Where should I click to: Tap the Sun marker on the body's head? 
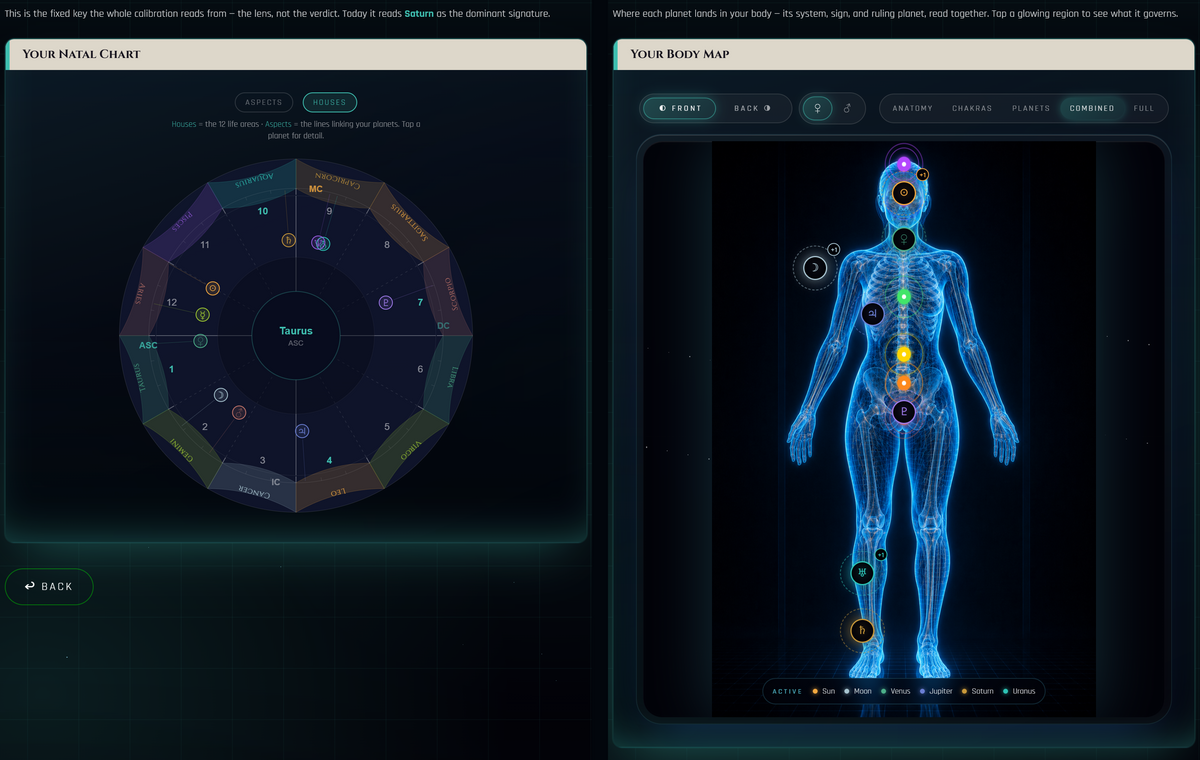click(904, 193)
